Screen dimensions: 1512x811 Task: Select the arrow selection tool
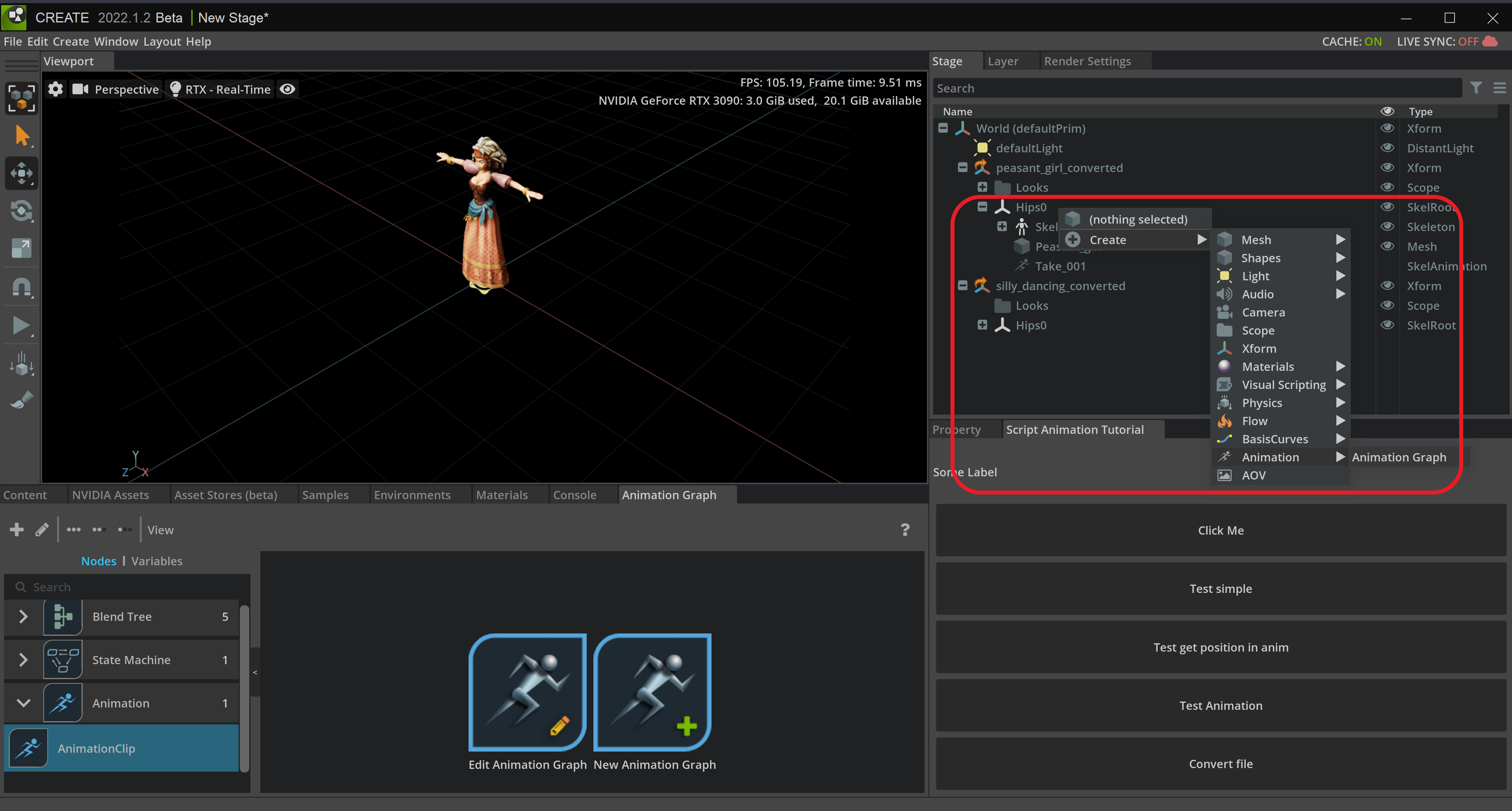coord(22,135)
